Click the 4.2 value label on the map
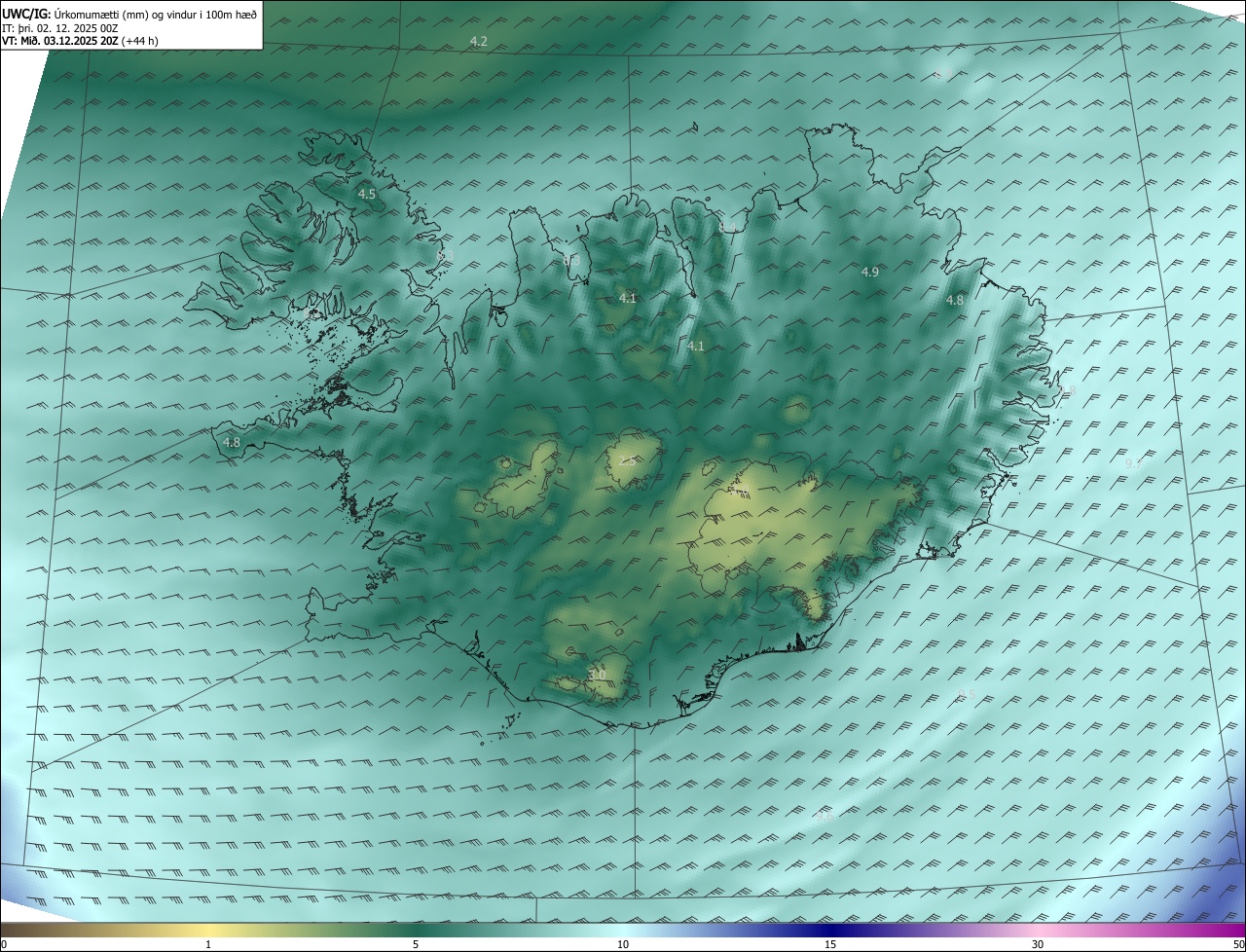 coord(479,41)
